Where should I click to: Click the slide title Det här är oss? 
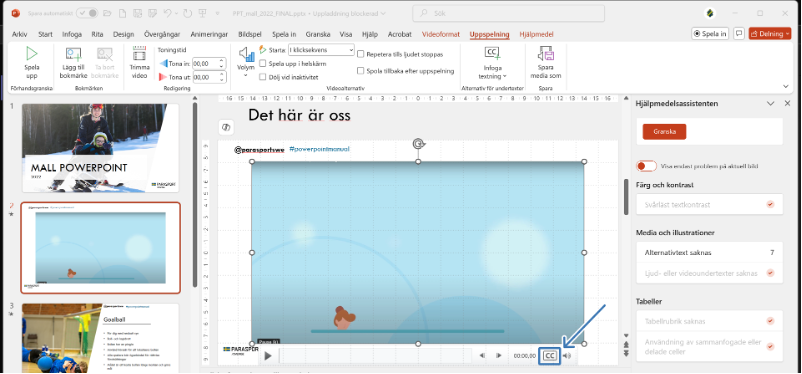click(x=299, y=116)
